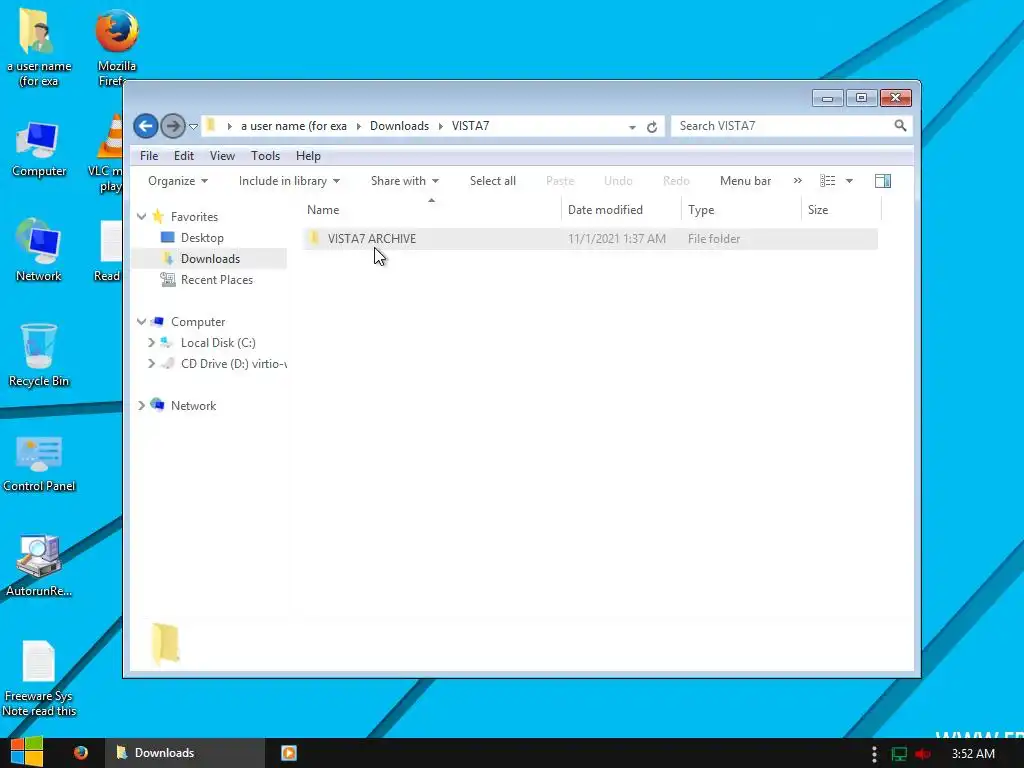
Task: Click the VISTA7 ARCHIVE folder icon
Action: (x=314, y=238)
